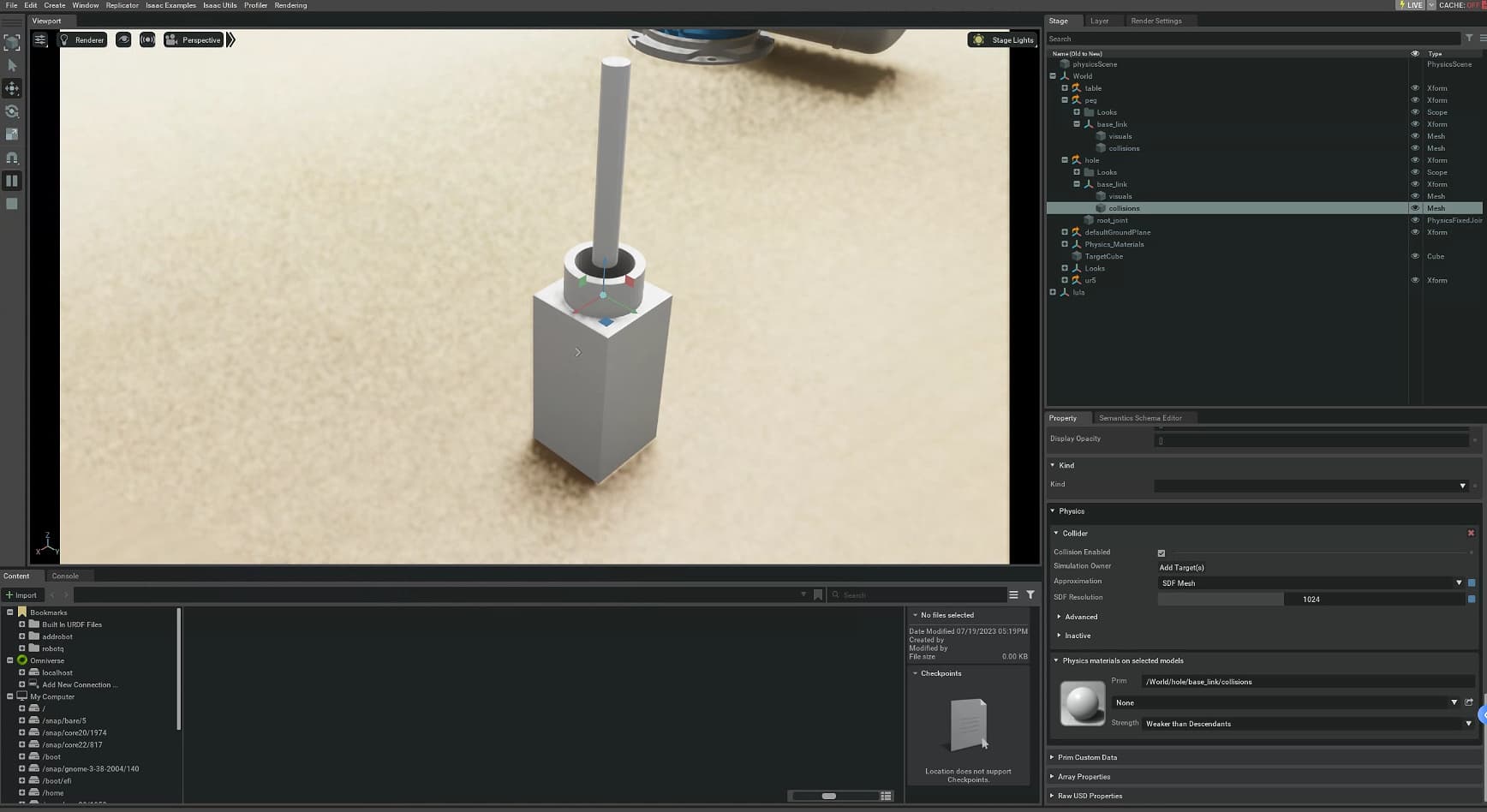This screenshot has width=1487, height=812.
Task: Click the Content bookmark icon
Action: 818,594
